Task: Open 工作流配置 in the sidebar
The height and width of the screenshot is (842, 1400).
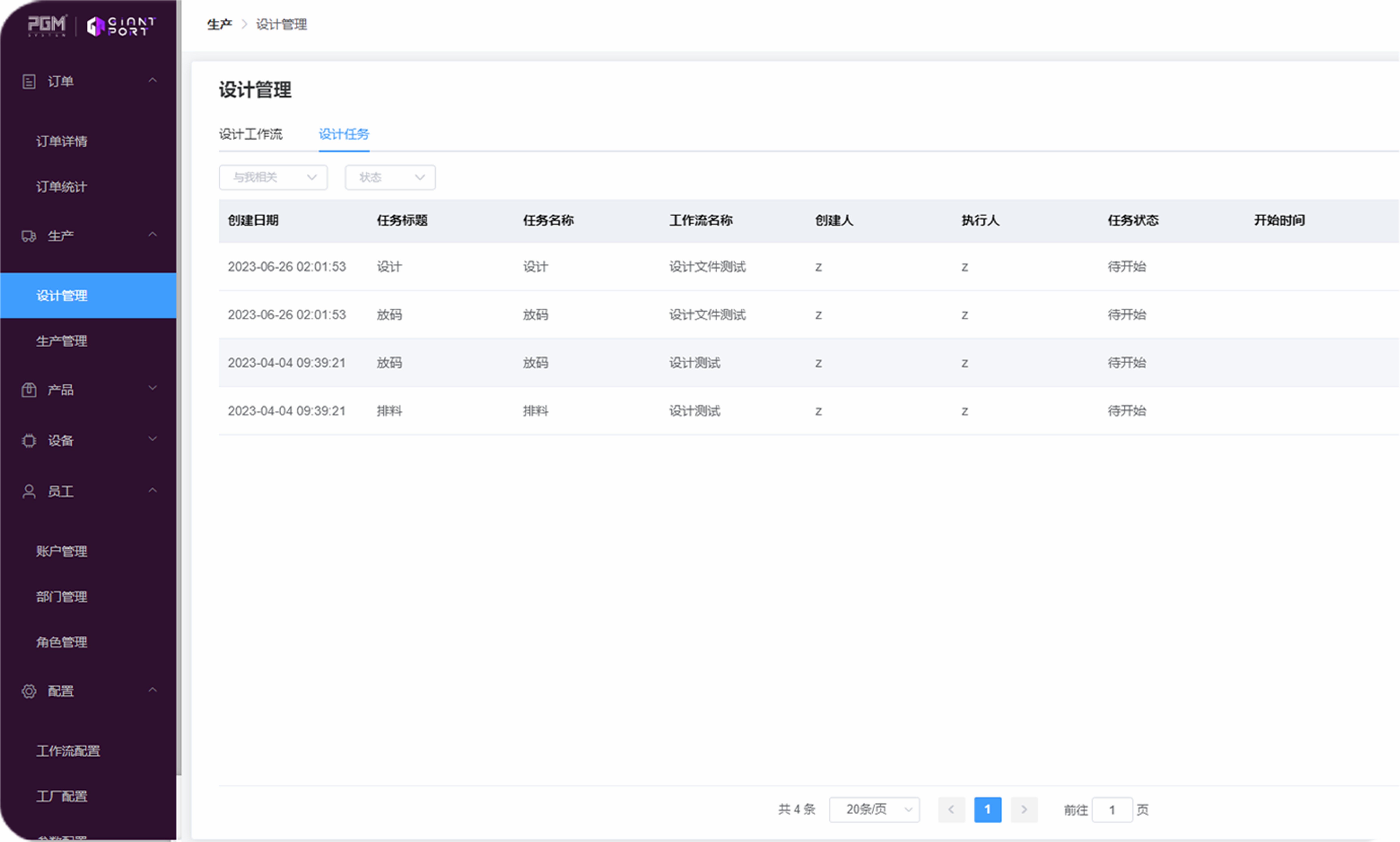Action: click(68, 751)
